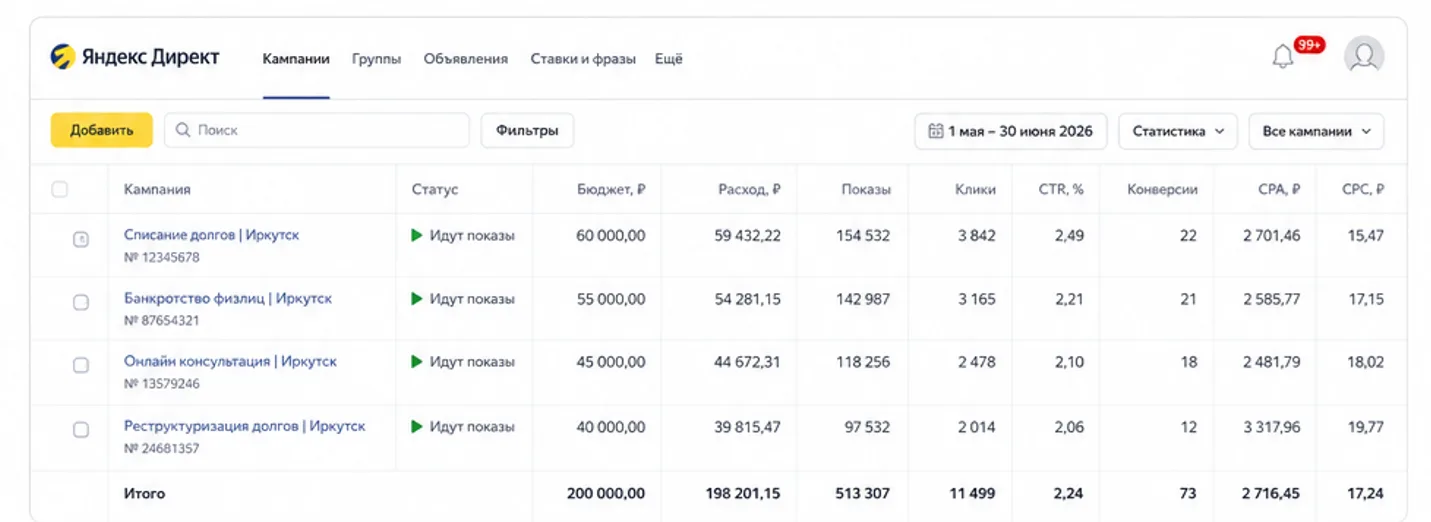The height and width of the screenshot is (522, 1431).
Task: Sort by the Клики column header
Action: point(975,189)
